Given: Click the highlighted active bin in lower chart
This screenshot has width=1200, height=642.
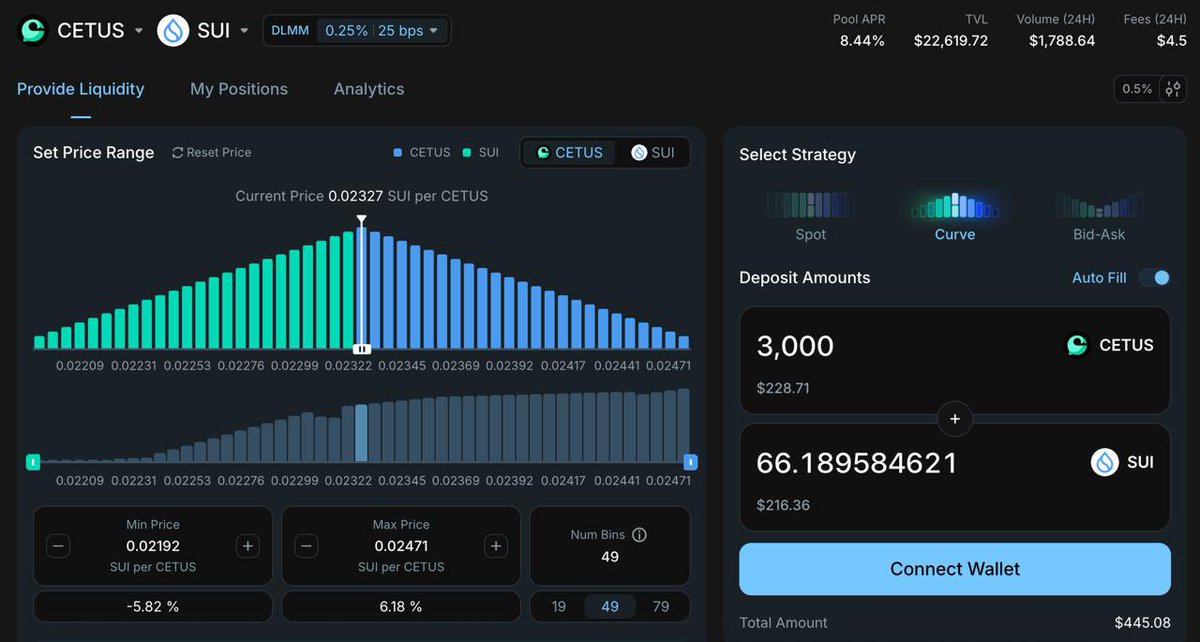Looking at the screenshot, I should [x=361, y=432].
